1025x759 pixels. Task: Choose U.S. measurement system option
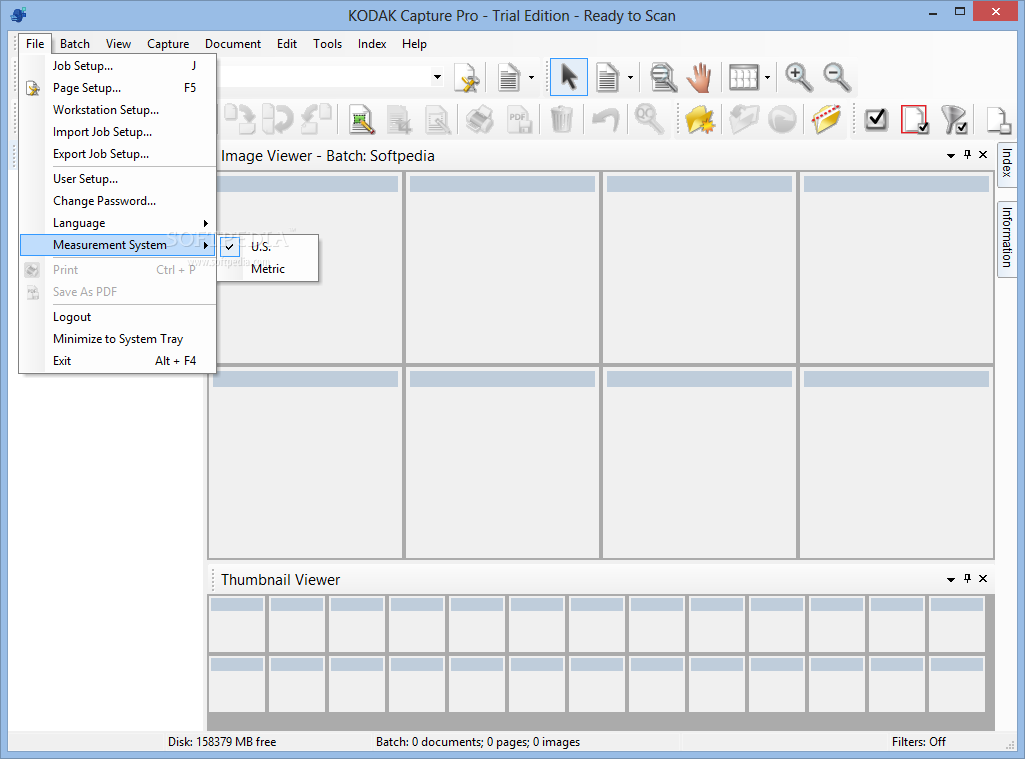[269, 246]
